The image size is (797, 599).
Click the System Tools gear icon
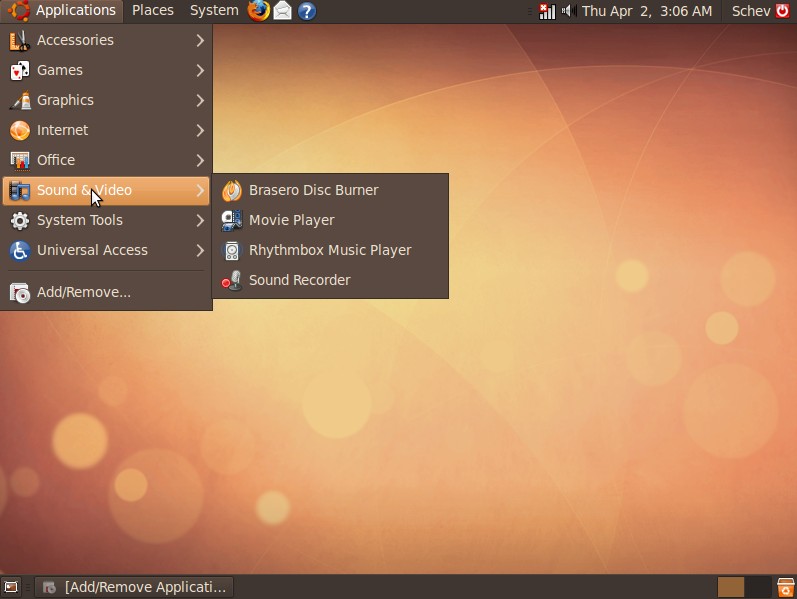20,221
